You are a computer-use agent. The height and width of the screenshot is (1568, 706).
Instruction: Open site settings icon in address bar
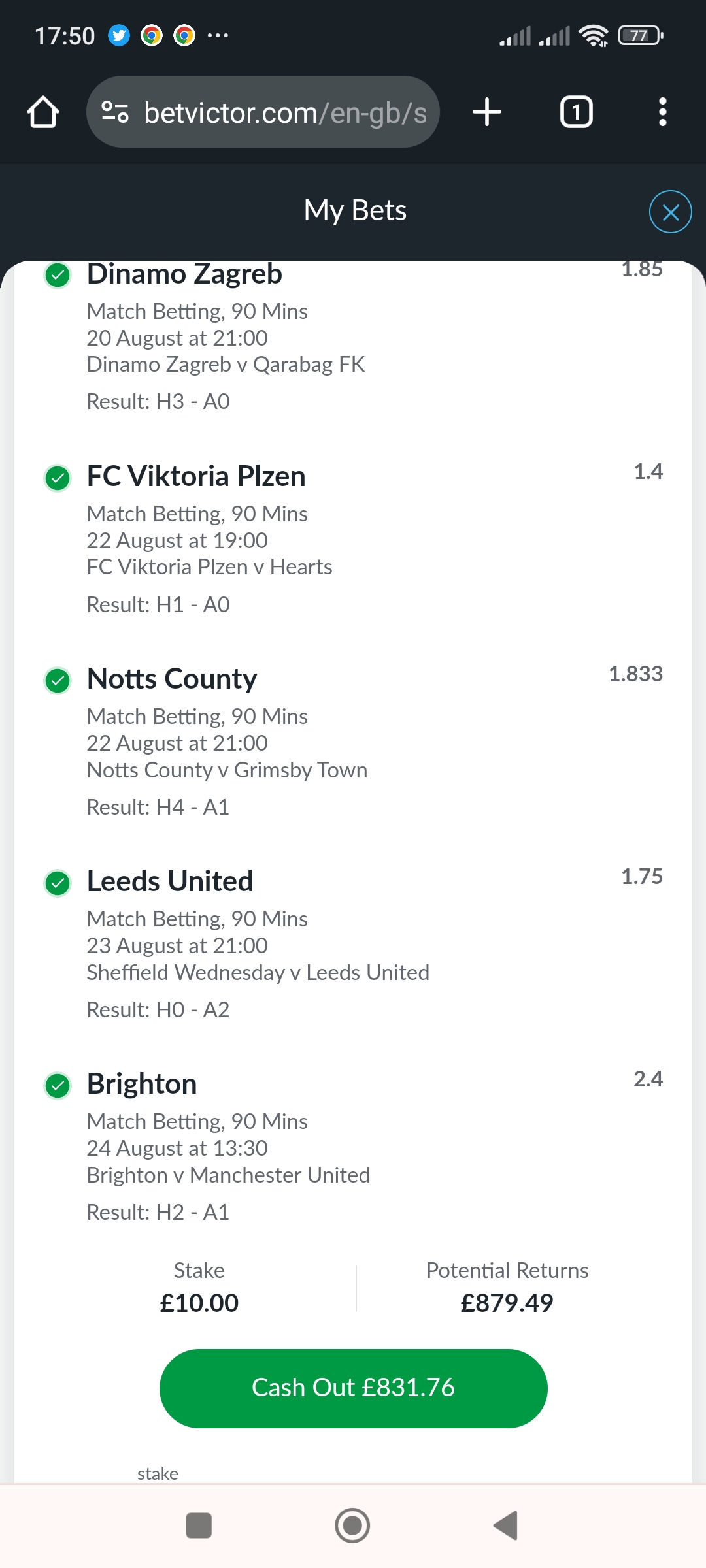pyautogui.click(x=115, y=112)
